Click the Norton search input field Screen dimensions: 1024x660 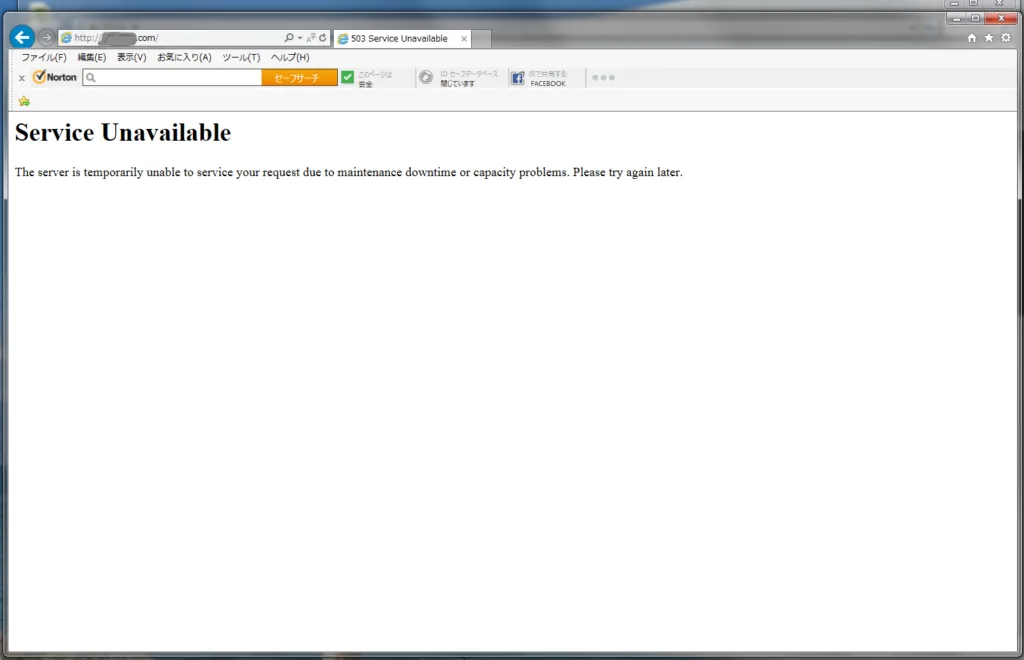[x=172, y=78]
